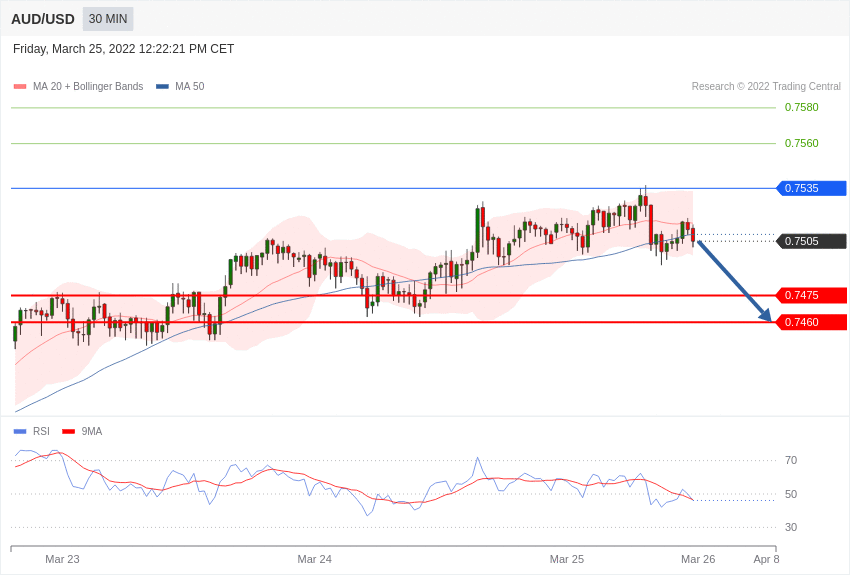Click the Mar 25 date label
Image resolution: width=850 pixels, height=576 pixels.
(x=567, y=559)
